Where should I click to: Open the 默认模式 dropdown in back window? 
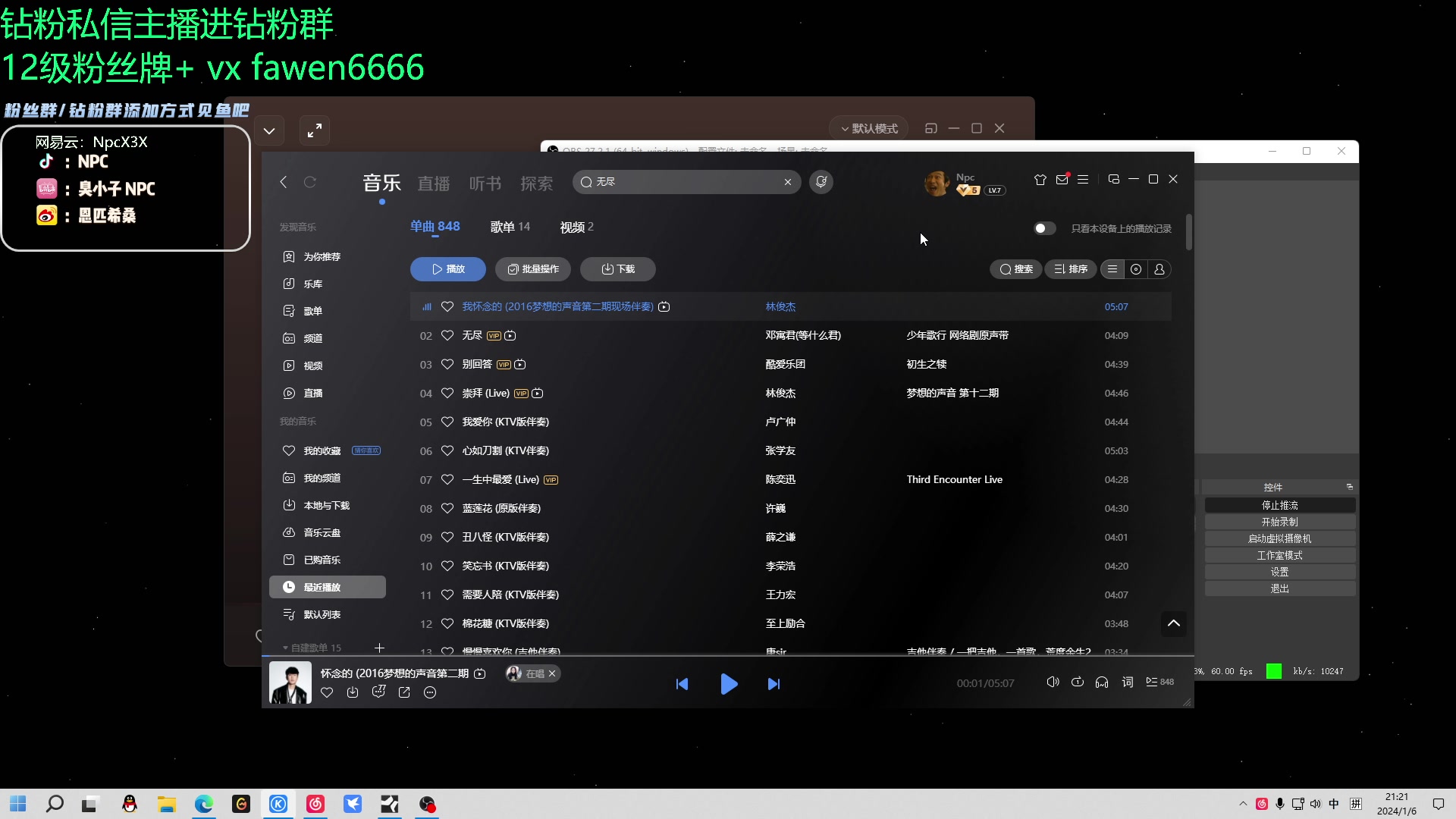point(869,129)
